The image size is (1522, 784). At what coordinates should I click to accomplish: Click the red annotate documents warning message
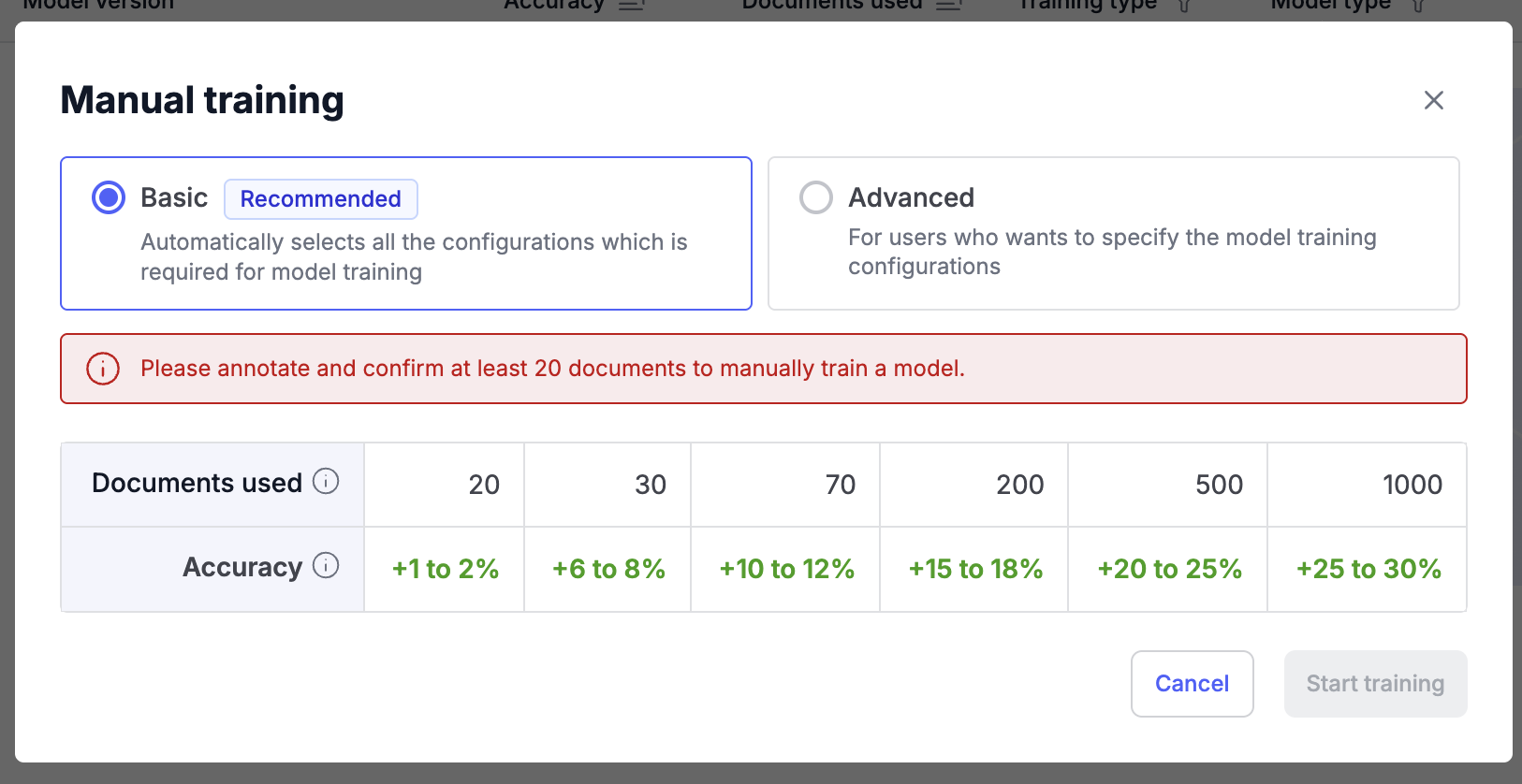pyautogui.click(x=552, y=369)
